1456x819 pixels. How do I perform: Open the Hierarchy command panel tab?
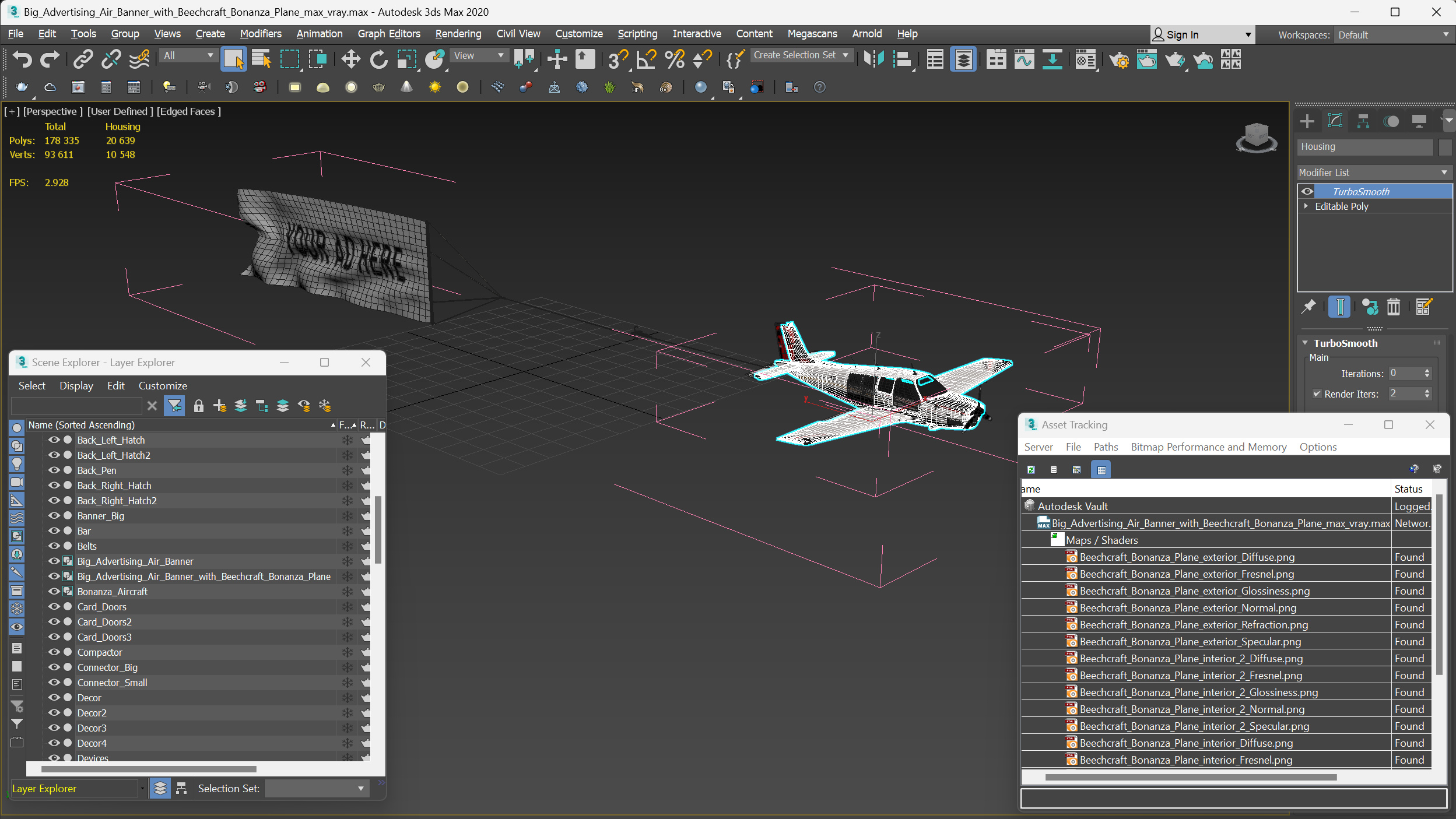[1363, 121]
